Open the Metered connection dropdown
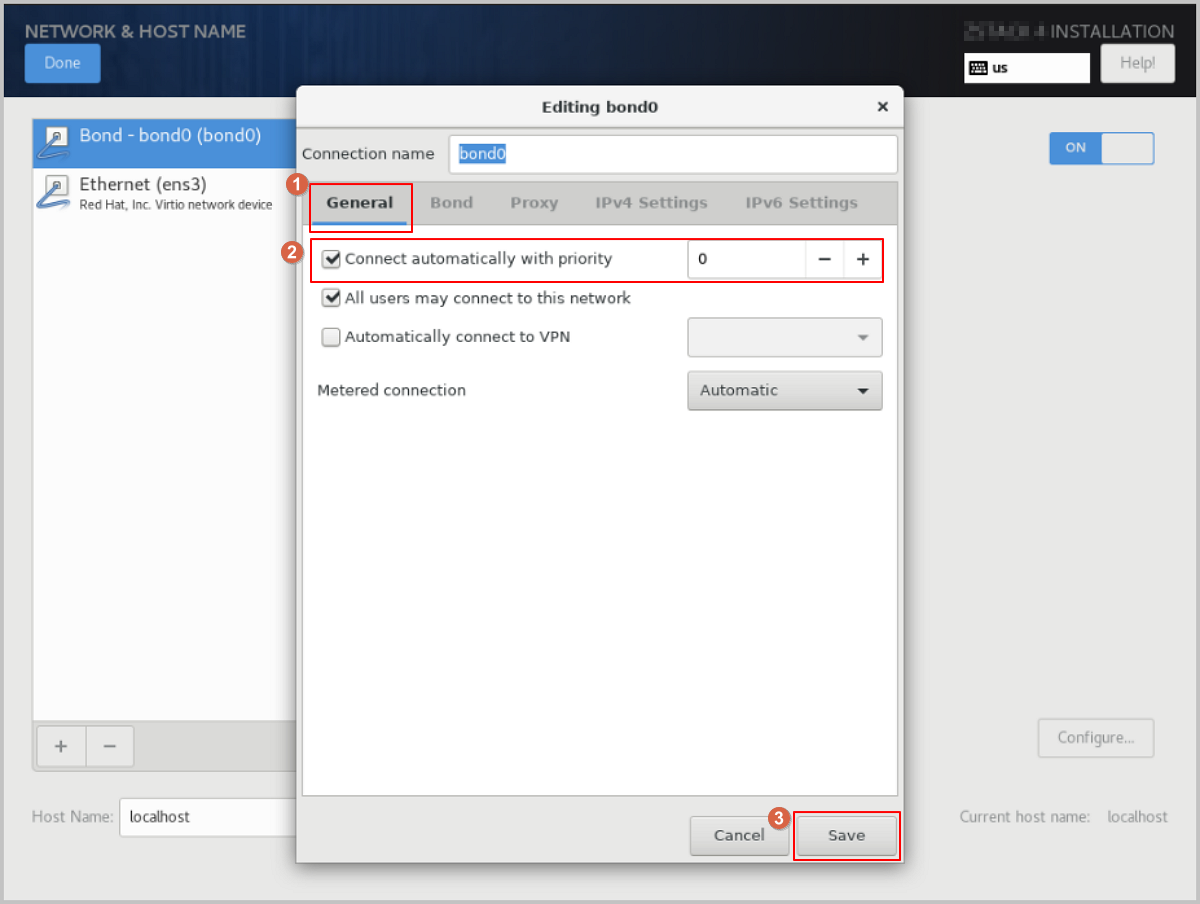The height and width of the screenshot is (904, 1200). (784, 391)
